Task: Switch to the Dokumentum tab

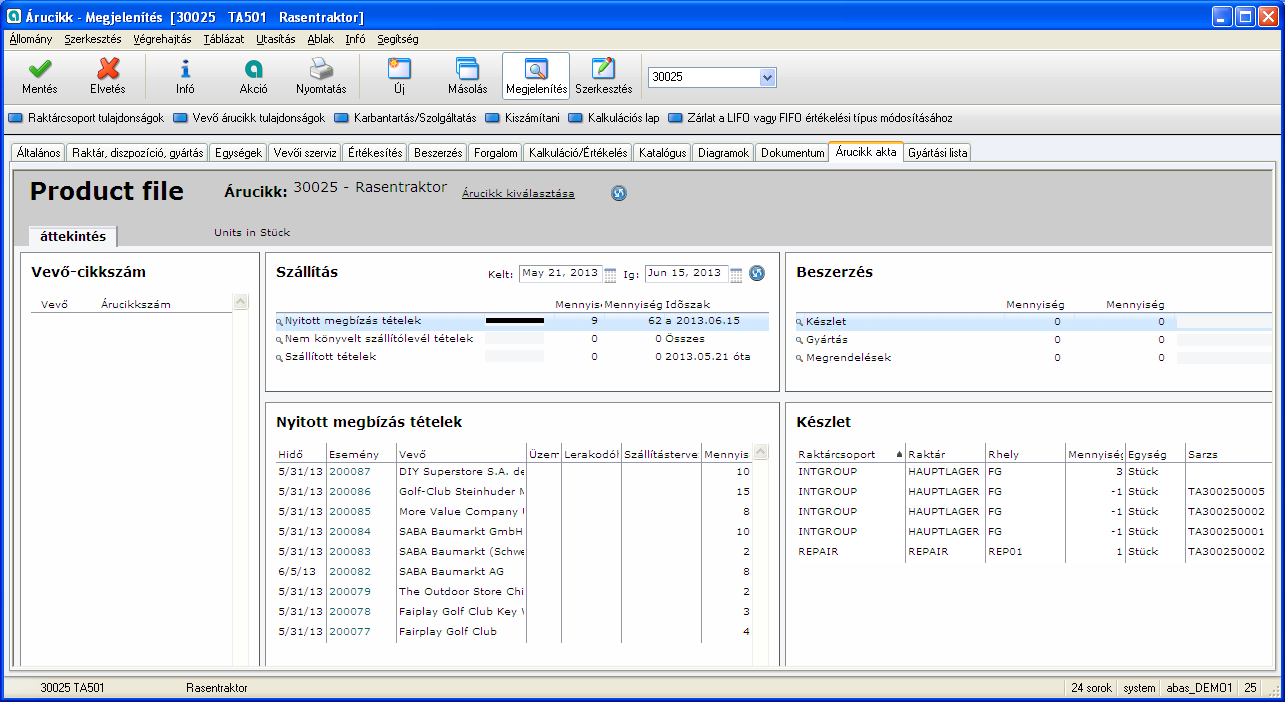Action: (792, 153)
